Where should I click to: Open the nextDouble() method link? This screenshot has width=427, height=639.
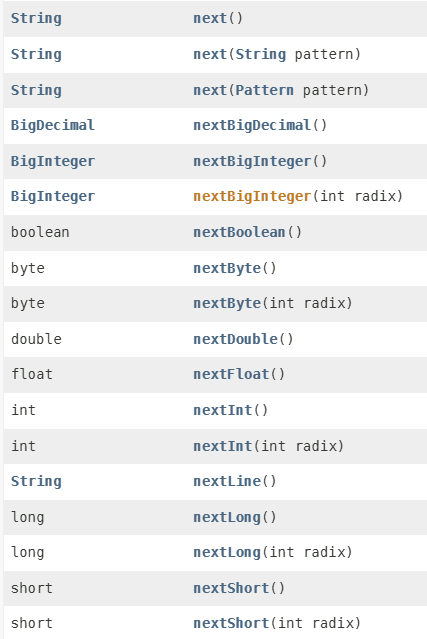[235, 339]
